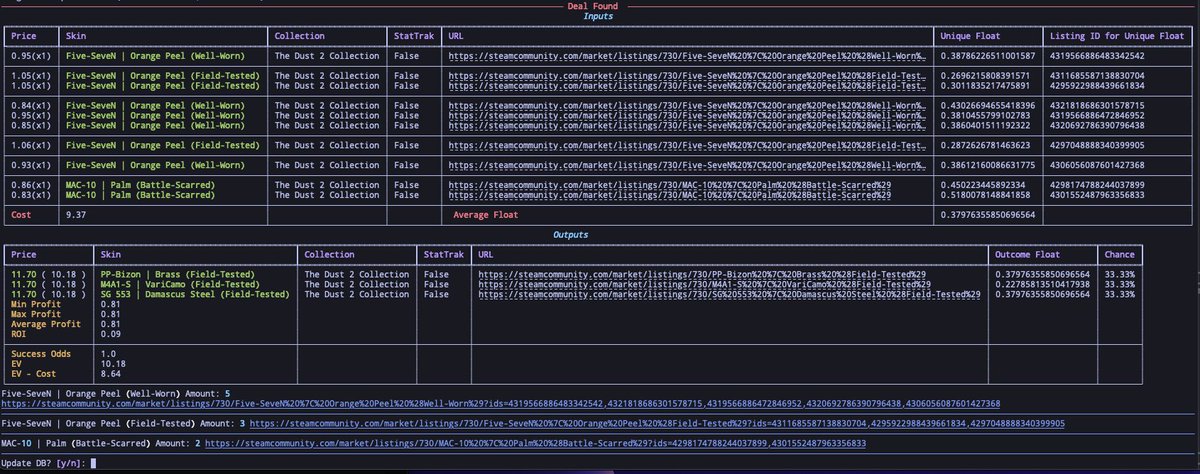Image resolution: width=1200 pixels, height=474 pixels.
Task: Click the Inputs table 'StatTrak' header
Action: click(415, 35)
